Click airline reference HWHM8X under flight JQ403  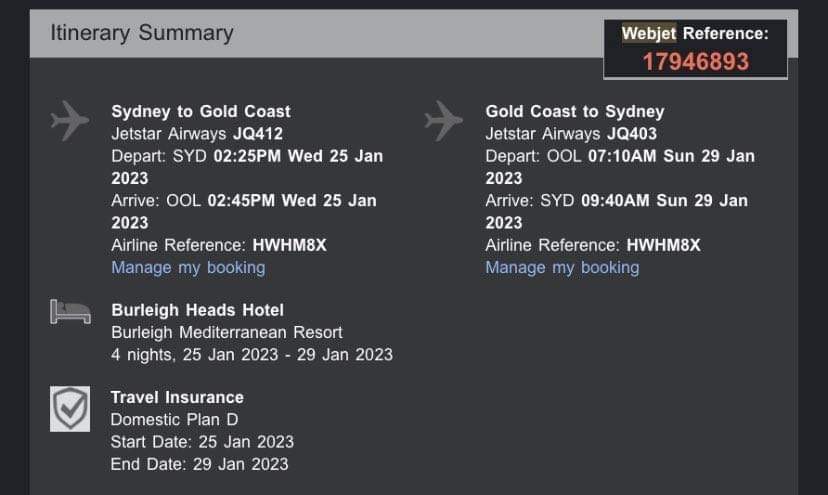click(663, 245)
